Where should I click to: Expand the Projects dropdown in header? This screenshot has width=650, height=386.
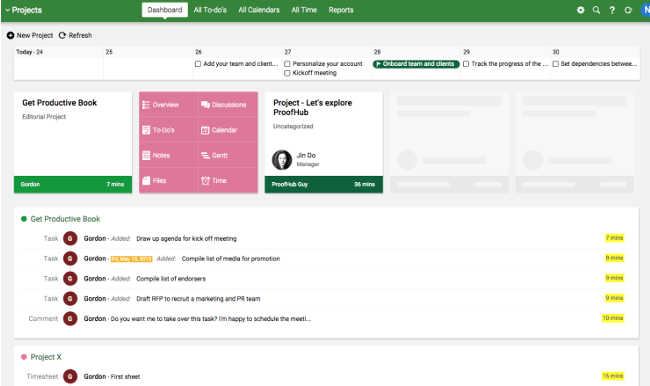pos(24,10)
